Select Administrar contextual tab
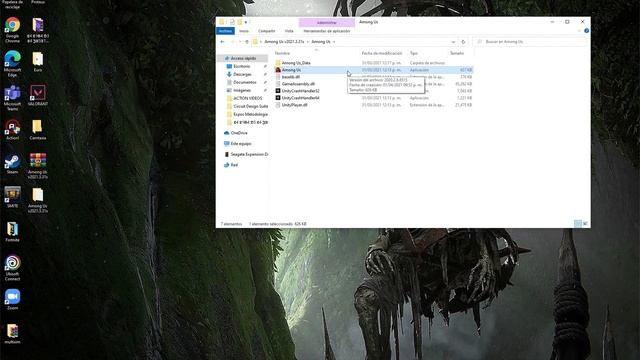The image size is (640, 360). (327, 22)
